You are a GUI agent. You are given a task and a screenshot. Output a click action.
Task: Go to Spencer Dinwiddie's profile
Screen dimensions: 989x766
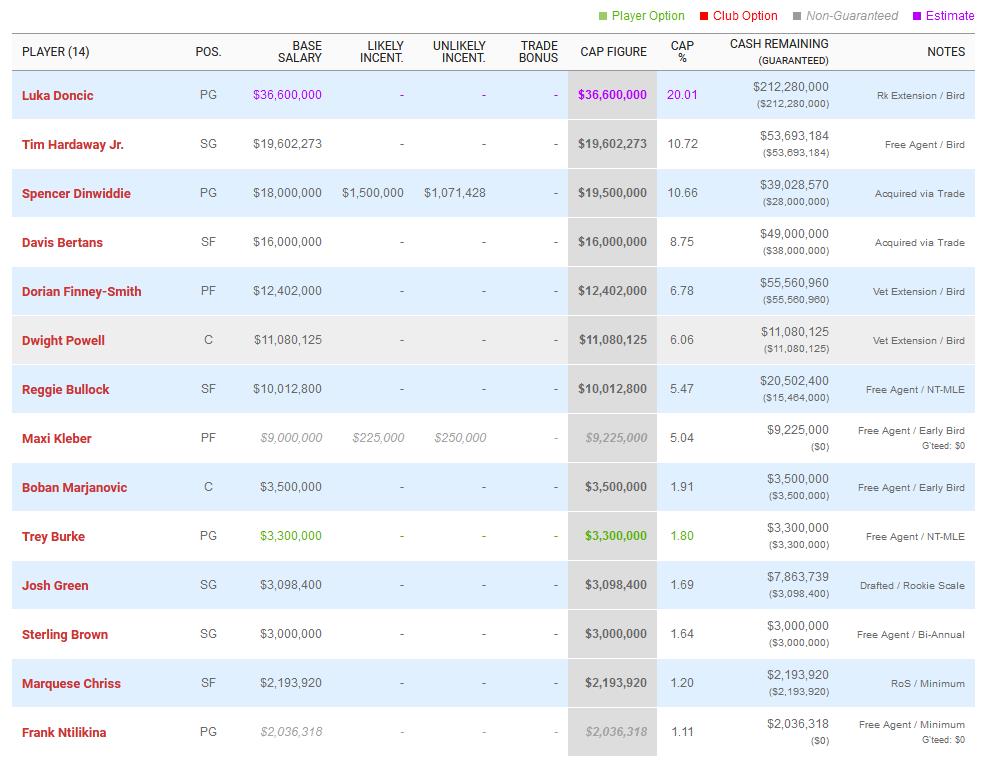point(76,194)
